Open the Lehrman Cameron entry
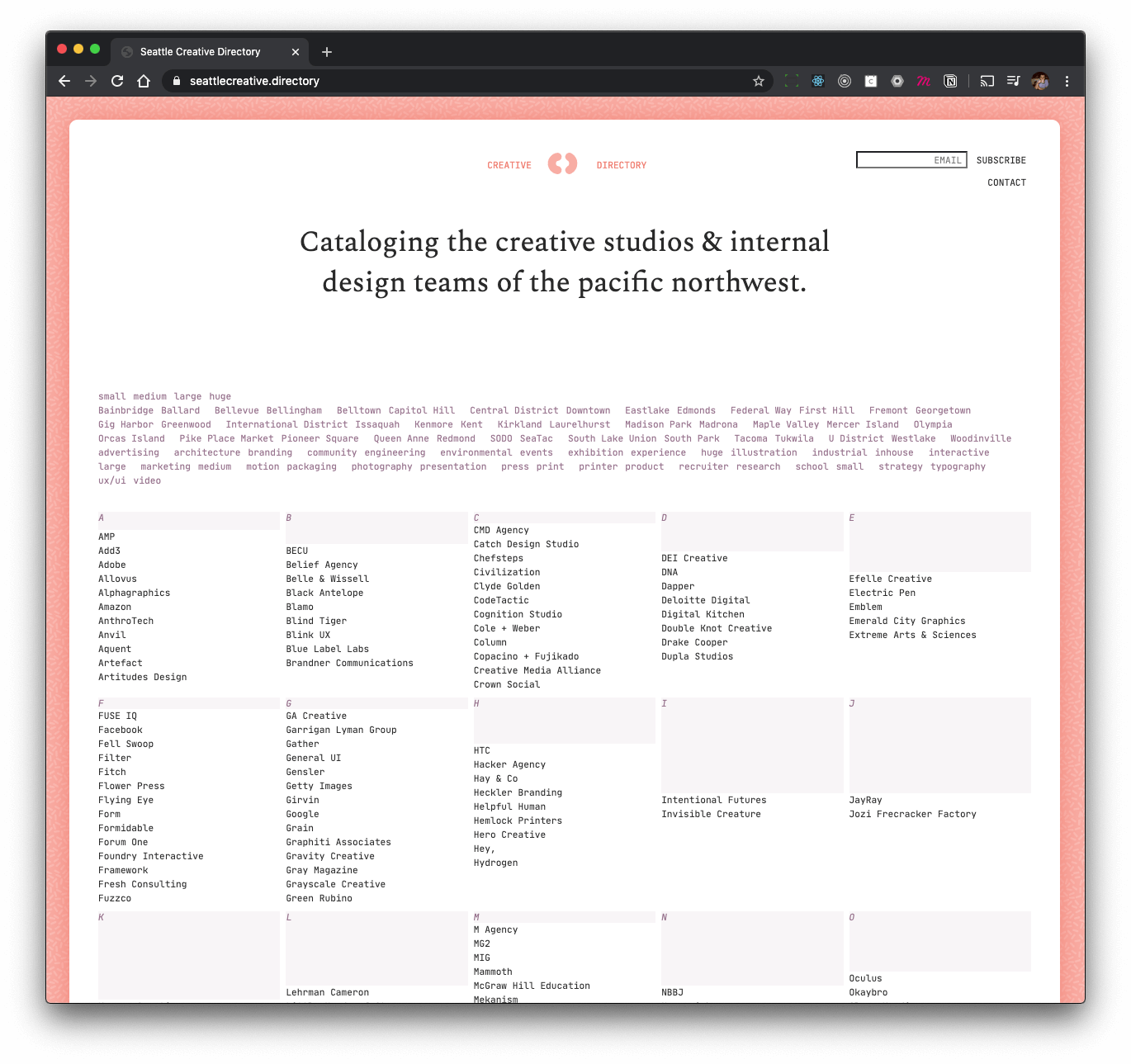Image resolution: width=1131 pixels, height=1064 pixels. [x=327, y=992]
